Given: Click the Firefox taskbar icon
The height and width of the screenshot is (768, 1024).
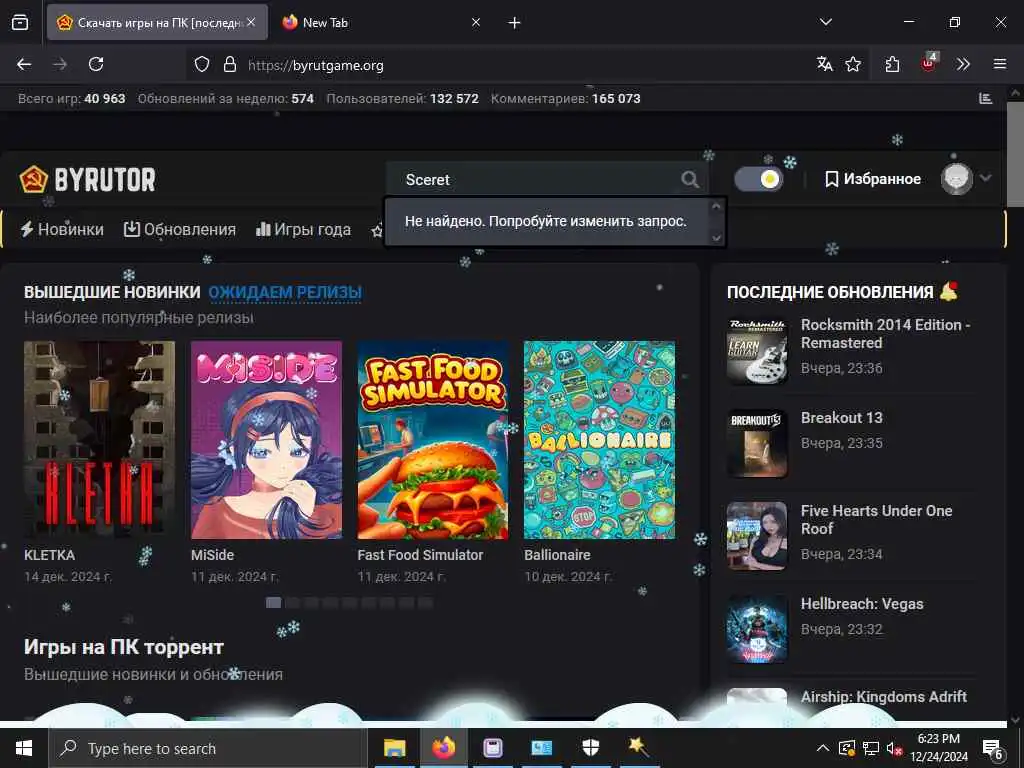Looking at the screenshot, I should [443, 748].
